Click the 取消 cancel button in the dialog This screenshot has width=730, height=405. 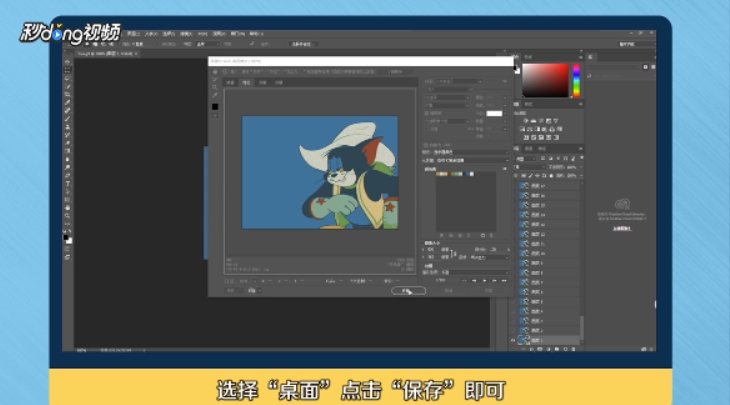coord(449,290)
